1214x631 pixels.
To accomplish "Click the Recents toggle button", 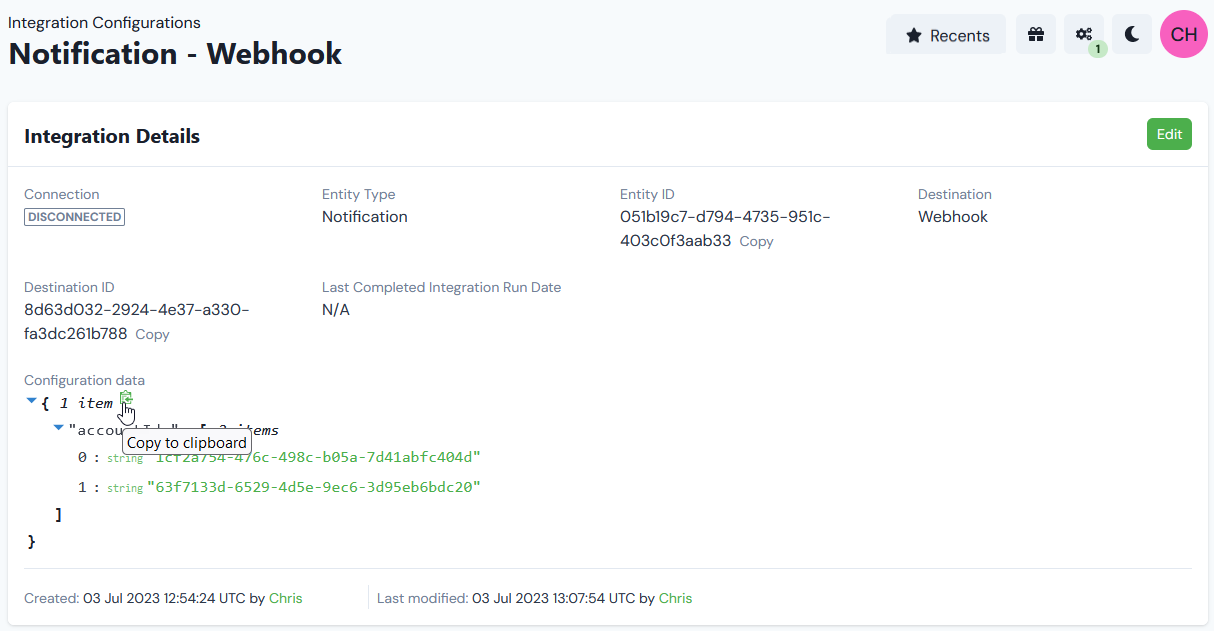I will (x=946, y=34).
